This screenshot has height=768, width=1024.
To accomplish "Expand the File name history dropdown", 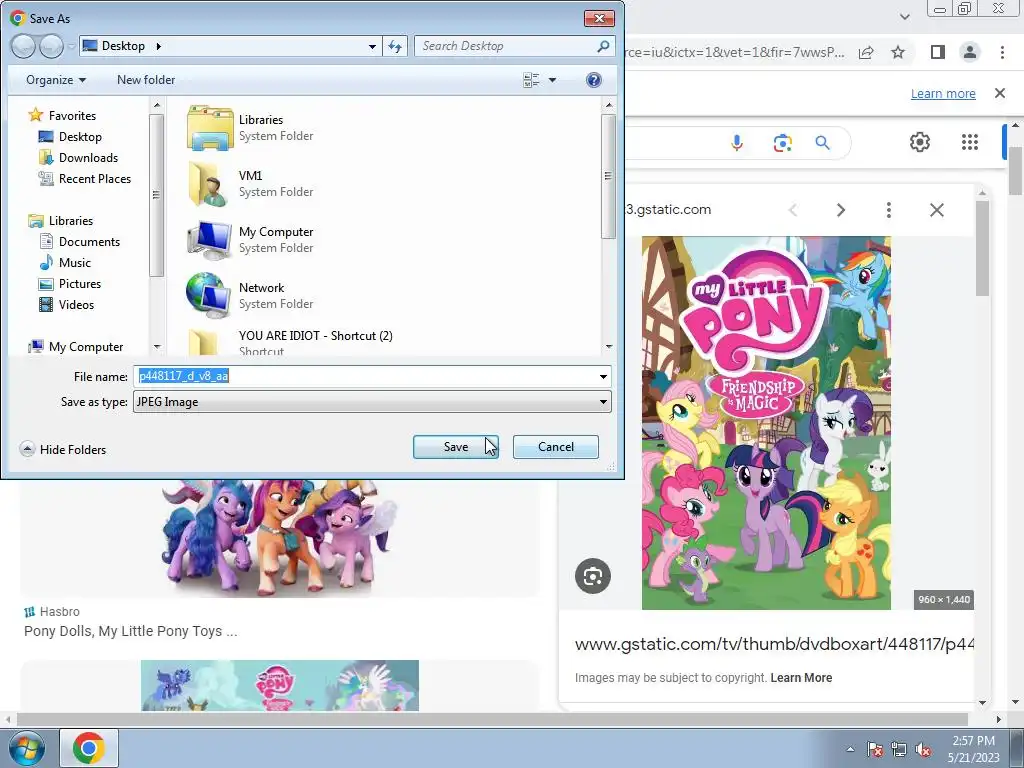I will (603, 376).
